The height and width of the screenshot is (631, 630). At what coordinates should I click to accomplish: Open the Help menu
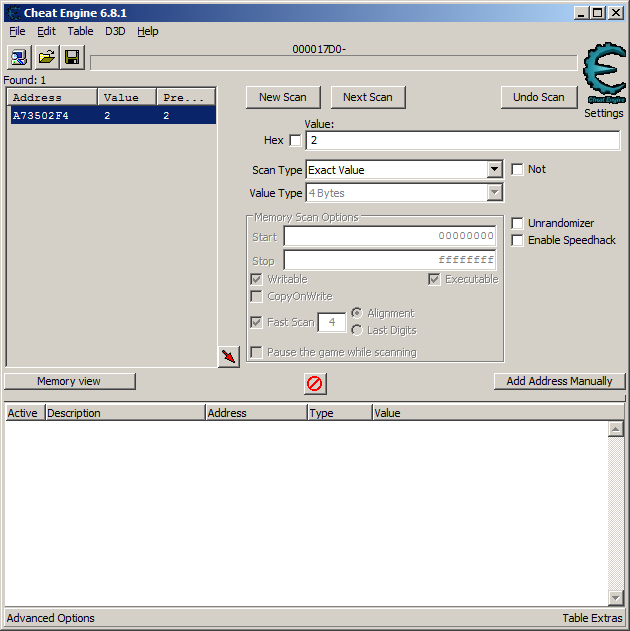(148, 31)
